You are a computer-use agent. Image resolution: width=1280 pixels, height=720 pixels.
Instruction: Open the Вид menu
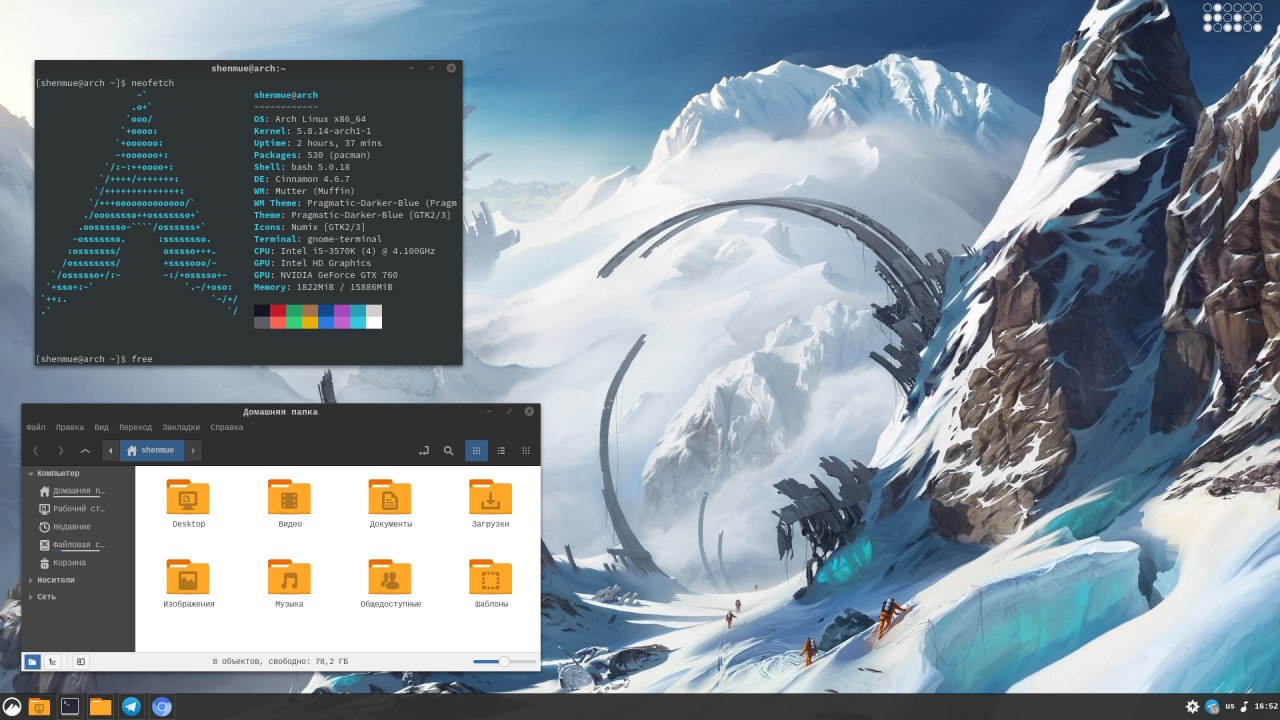[102, 427]
